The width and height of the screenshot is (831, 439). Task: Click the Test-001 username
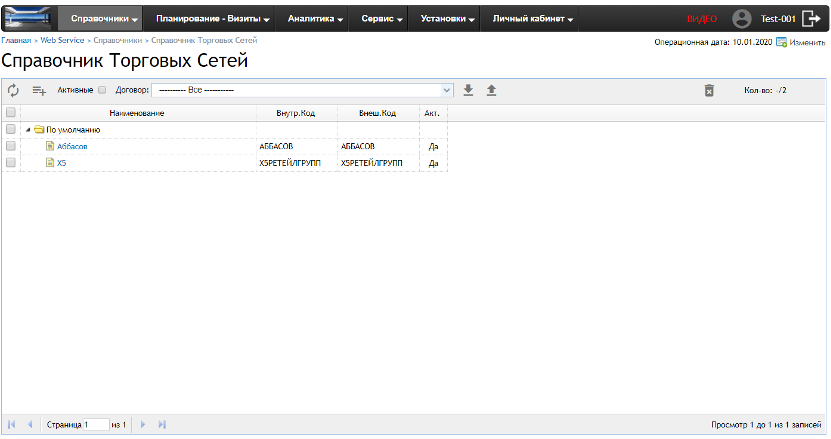coord(778,19)
